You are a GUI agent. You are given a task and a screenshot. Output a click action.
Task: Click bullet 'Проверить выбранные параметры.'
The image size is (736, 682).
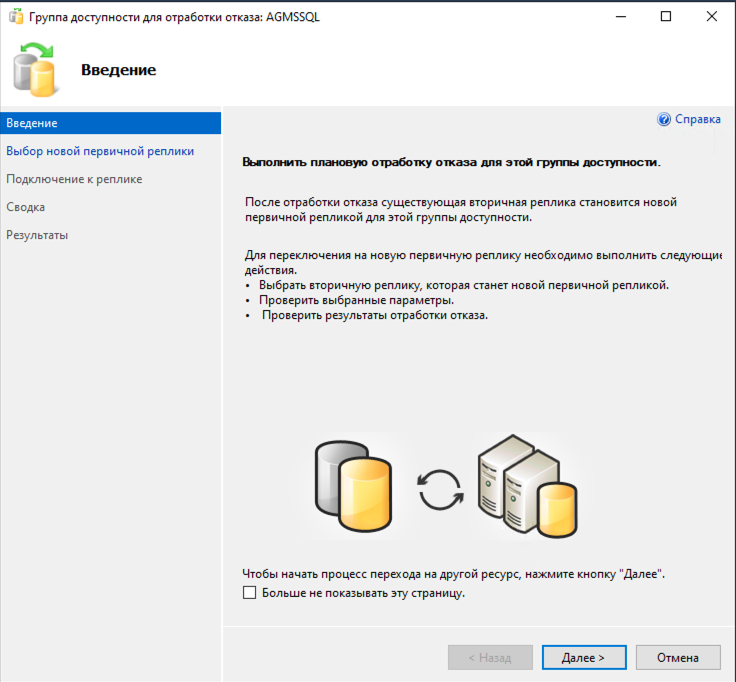357,300
